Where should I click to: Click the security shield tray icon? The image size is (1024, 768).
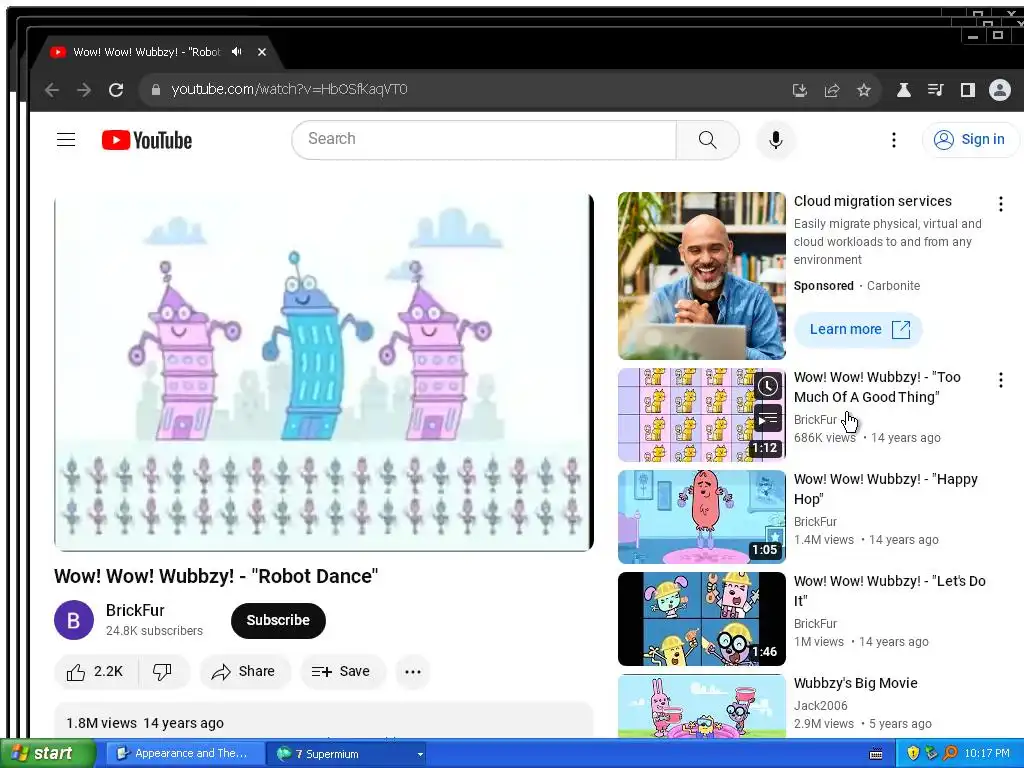pos(913,754)
